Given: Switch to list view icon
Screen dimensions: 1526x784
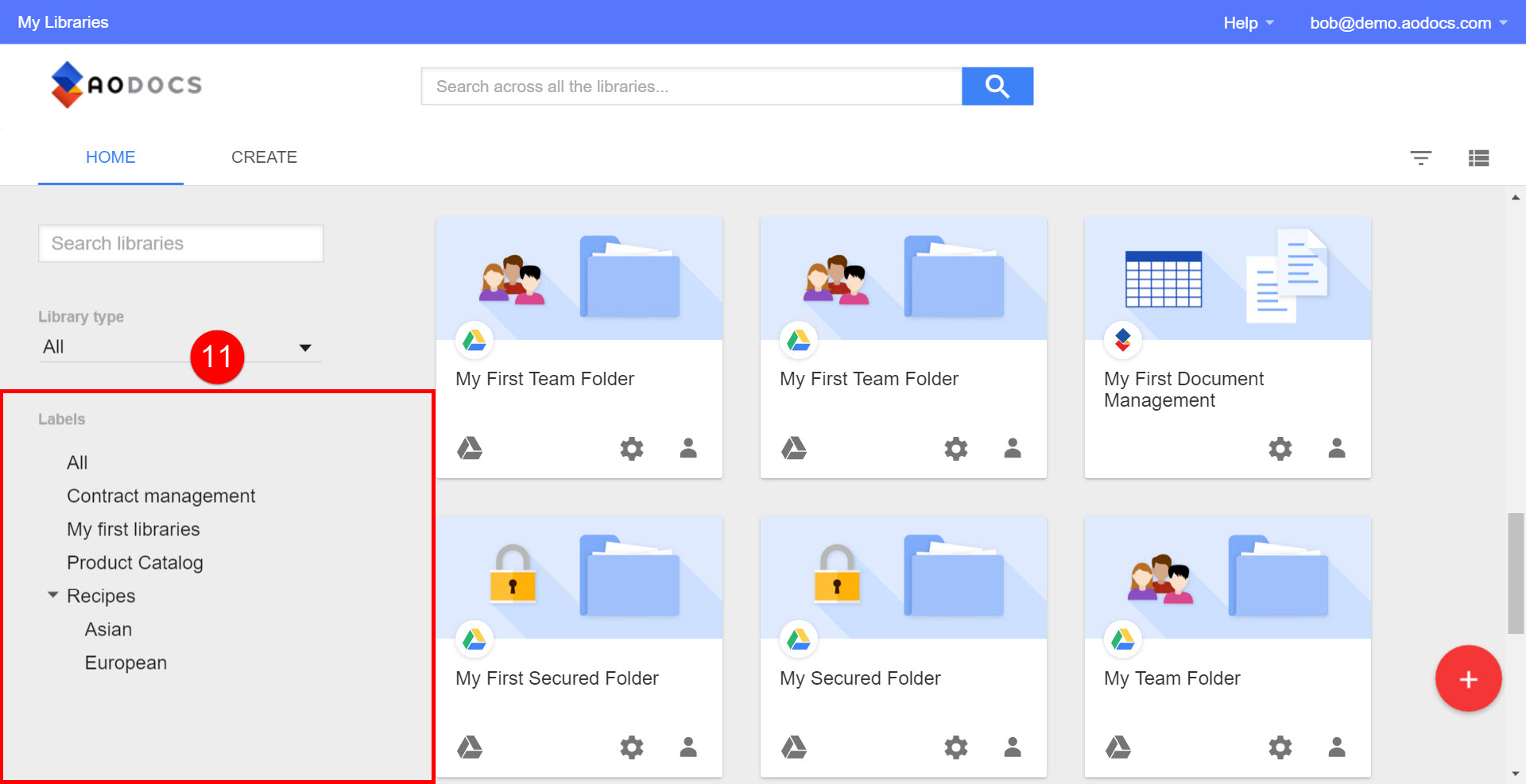Looking at the screenshot, I should point(1478,158).
